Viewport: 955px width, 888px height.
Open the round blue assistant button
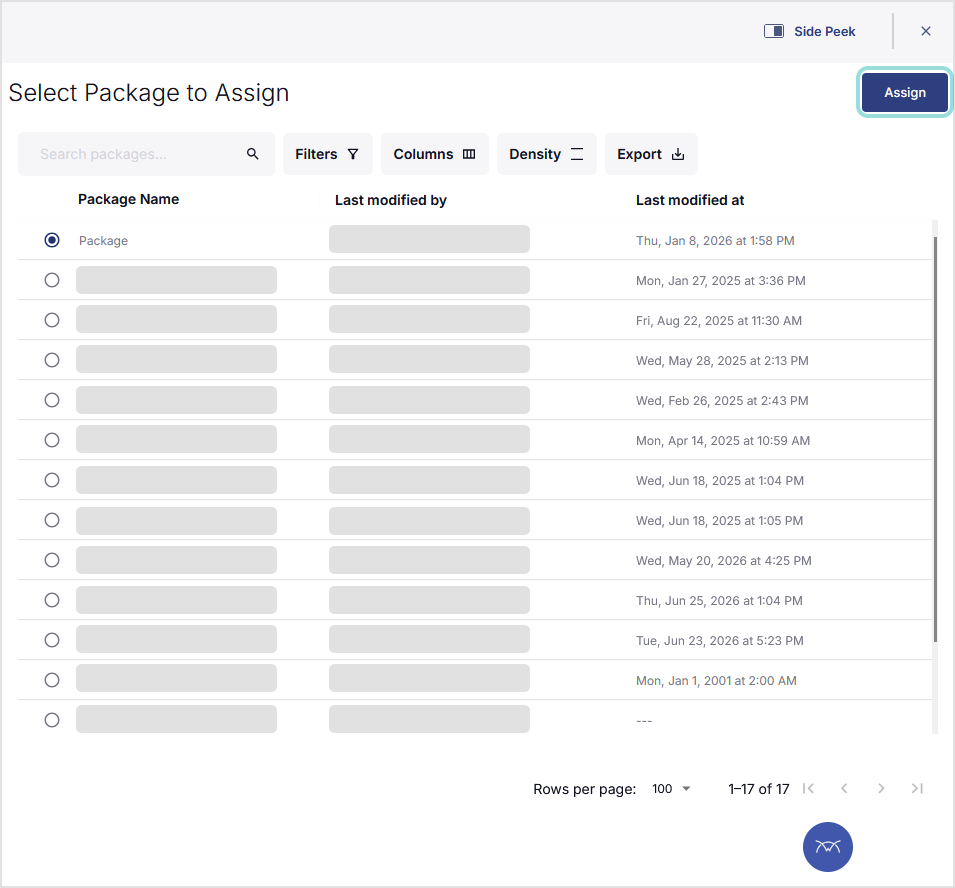pos(828,847)
